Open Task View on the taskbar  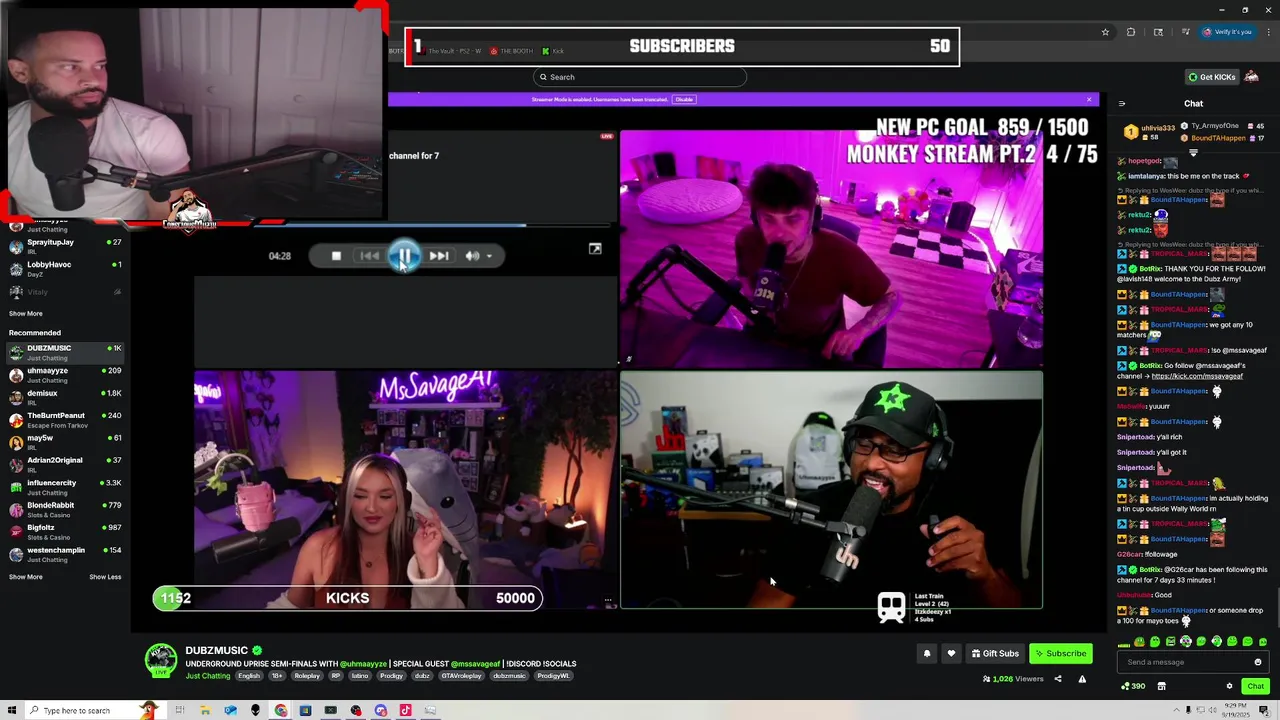click(180, 711)
